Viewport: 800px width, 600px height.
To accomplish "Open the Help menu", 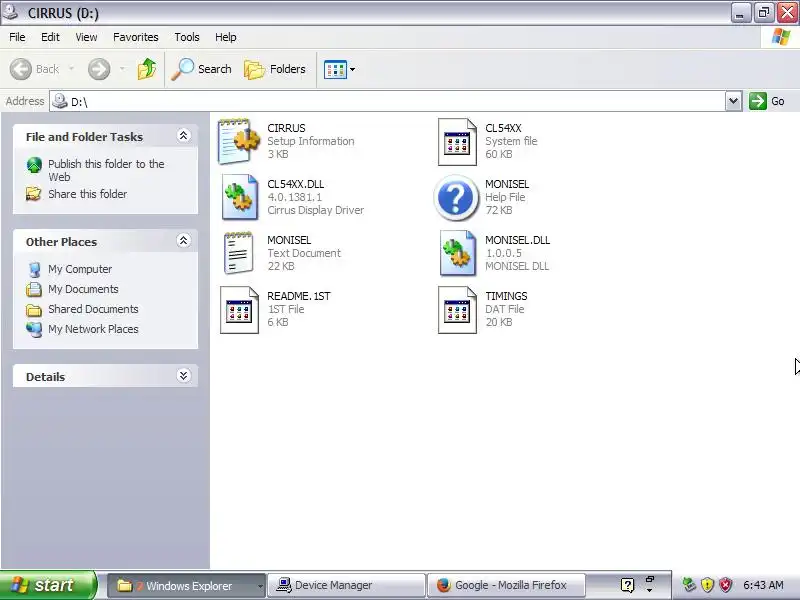I will click(x=226, y=37).
